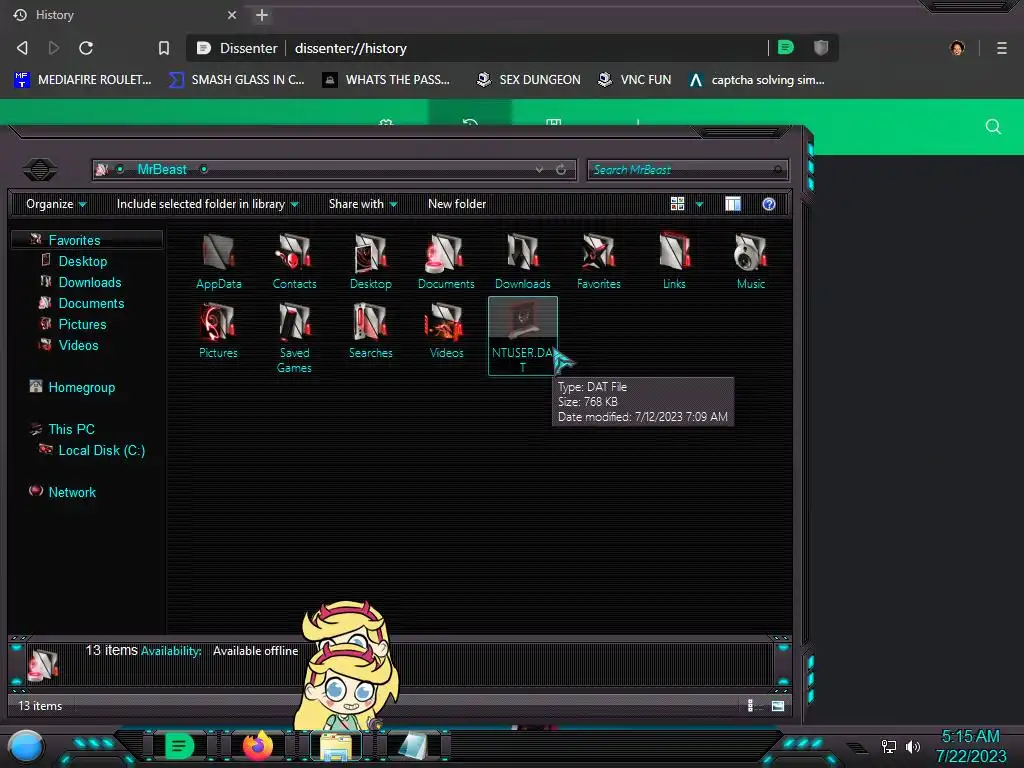Select Documents in navigation tree

[x=91, y=303]
